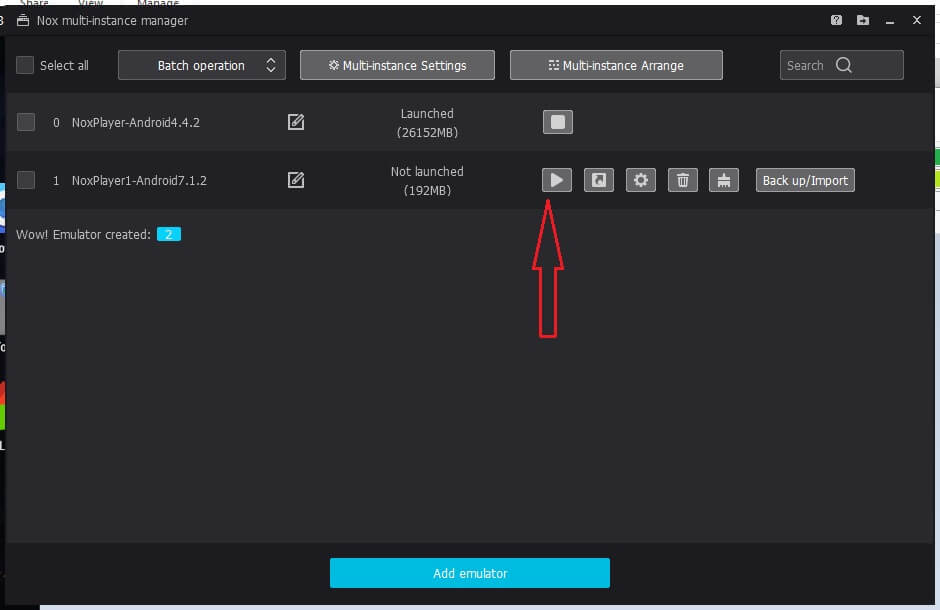
Task: Stop the running NoxPlayer-Android4.4.2 instance
Action: click(x=558, y=122)
